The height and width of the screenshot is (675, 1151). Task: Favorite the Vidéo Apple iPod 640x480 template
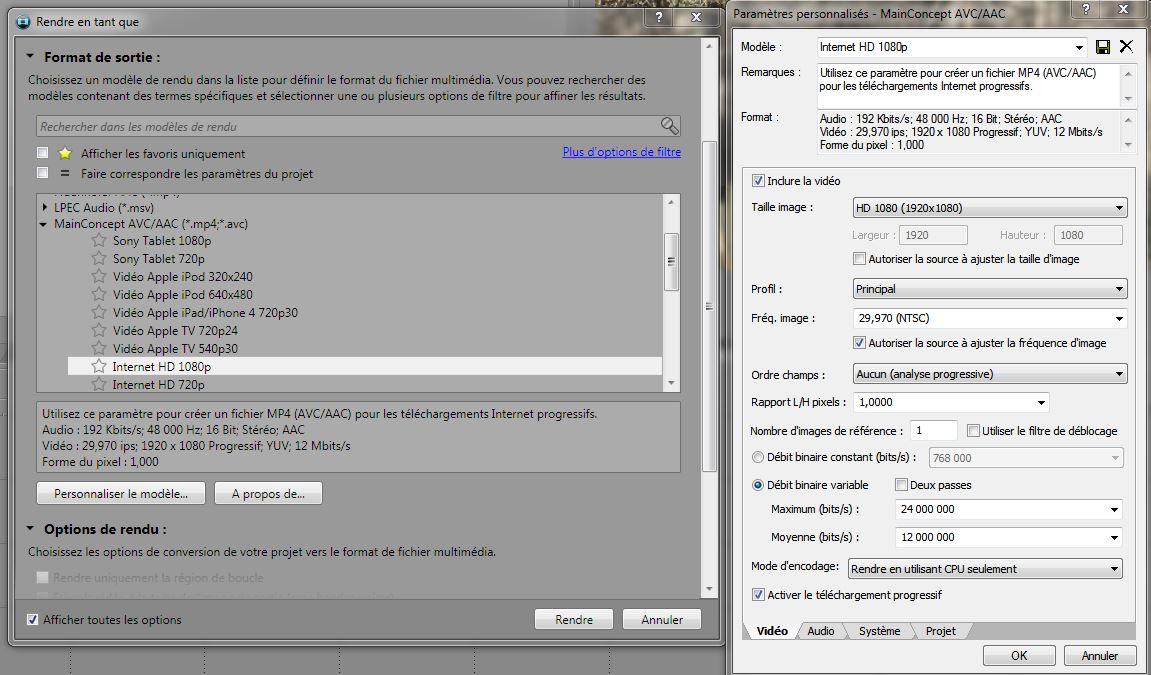99,295
